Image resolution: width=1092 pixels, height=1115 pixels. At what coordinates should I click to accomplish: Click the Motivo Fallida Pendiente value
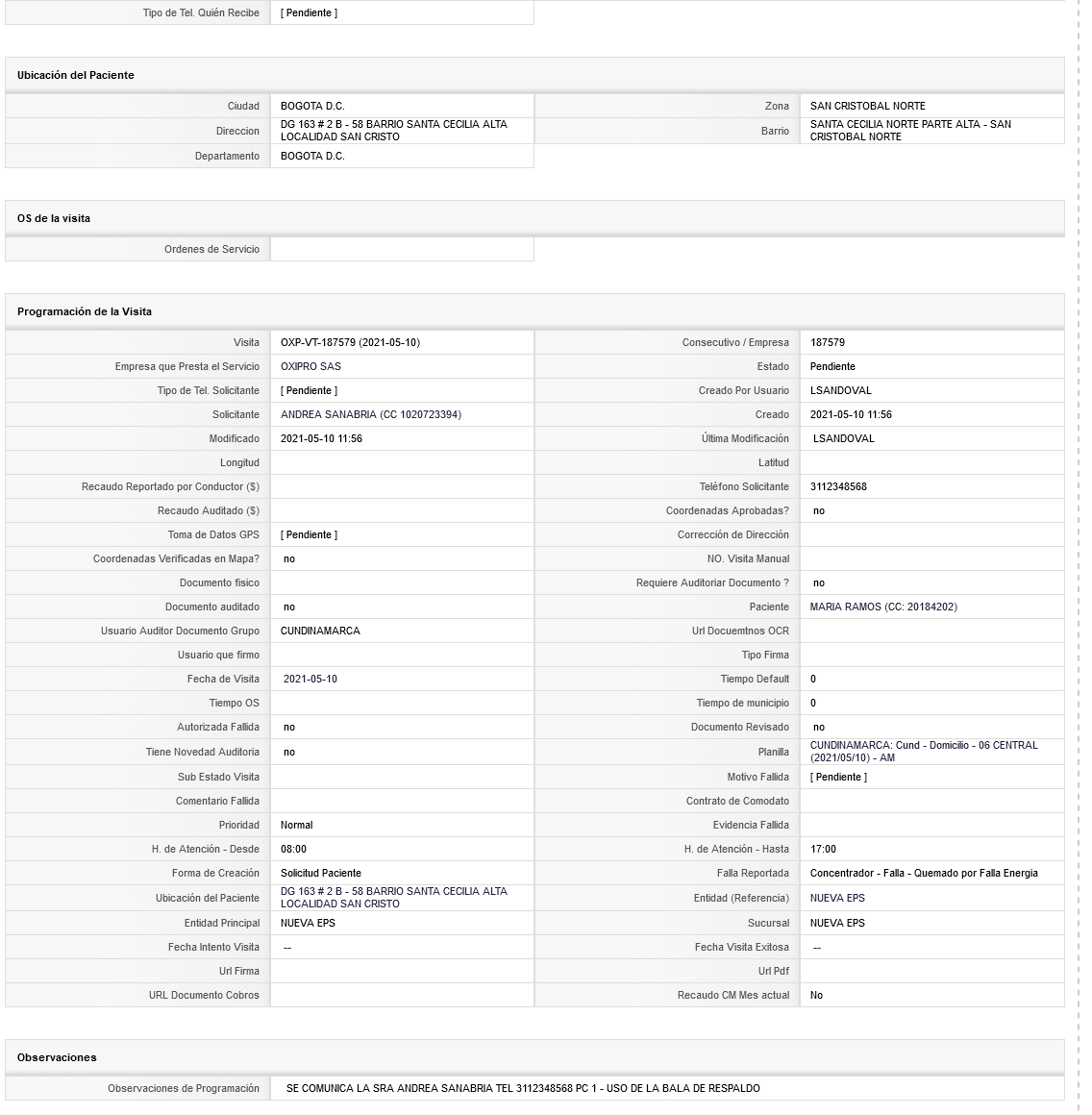pyautogui.click(x=838, y=778)
